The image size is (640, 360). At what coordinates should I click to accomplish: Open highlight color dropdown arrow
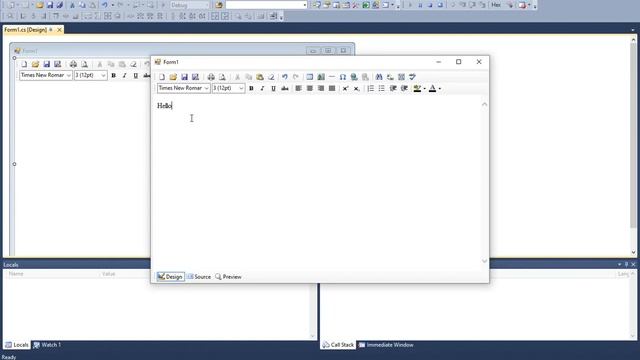424,89
